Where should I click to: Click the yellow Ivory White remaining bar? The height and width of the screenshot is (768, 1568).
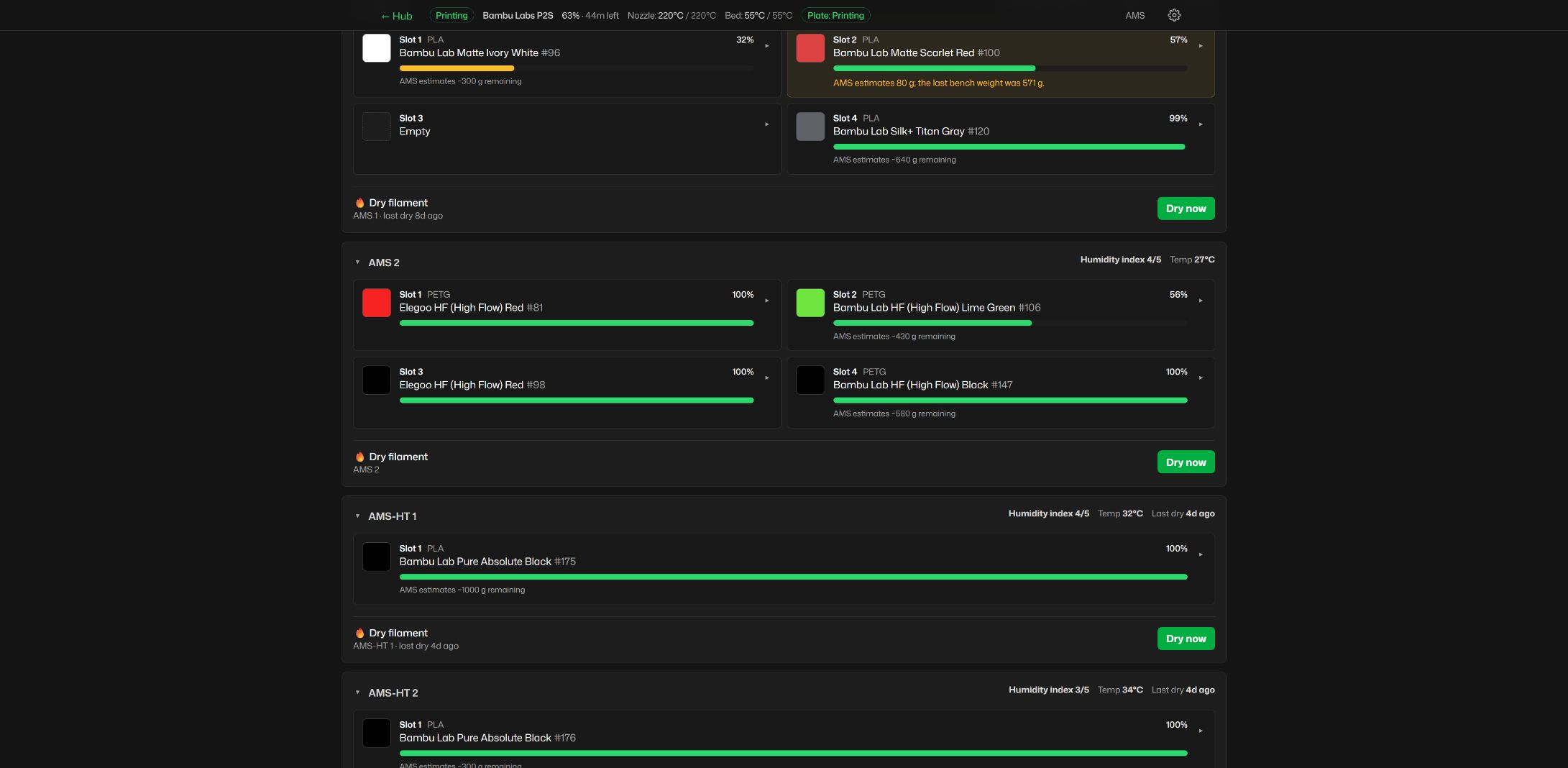(x=457, y=68)
